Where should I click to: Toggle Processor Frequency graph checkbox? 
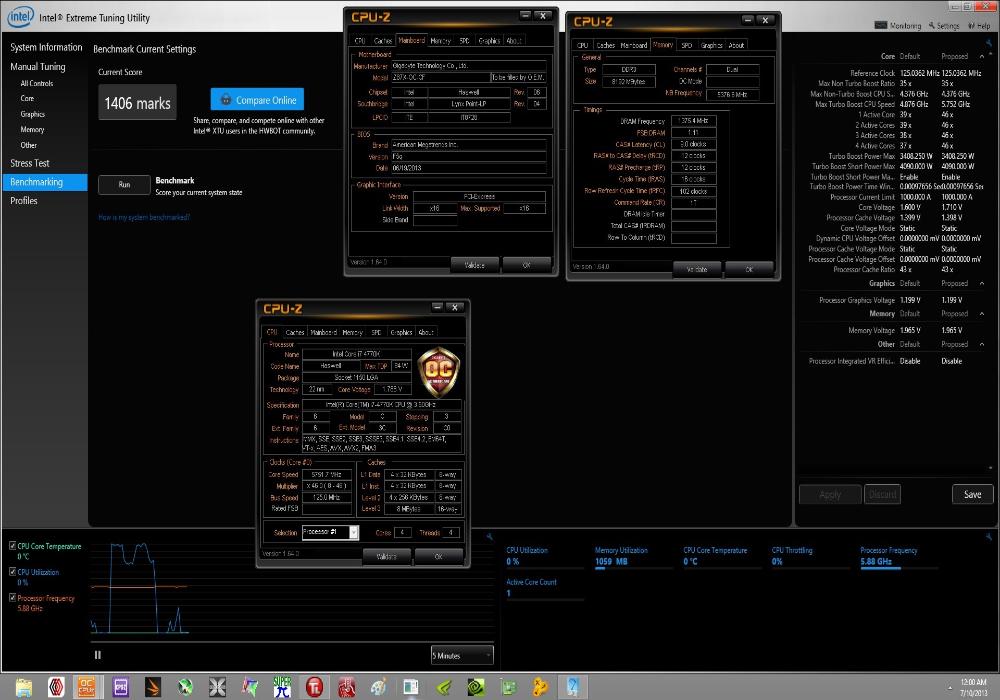click(x=12, y=597)
